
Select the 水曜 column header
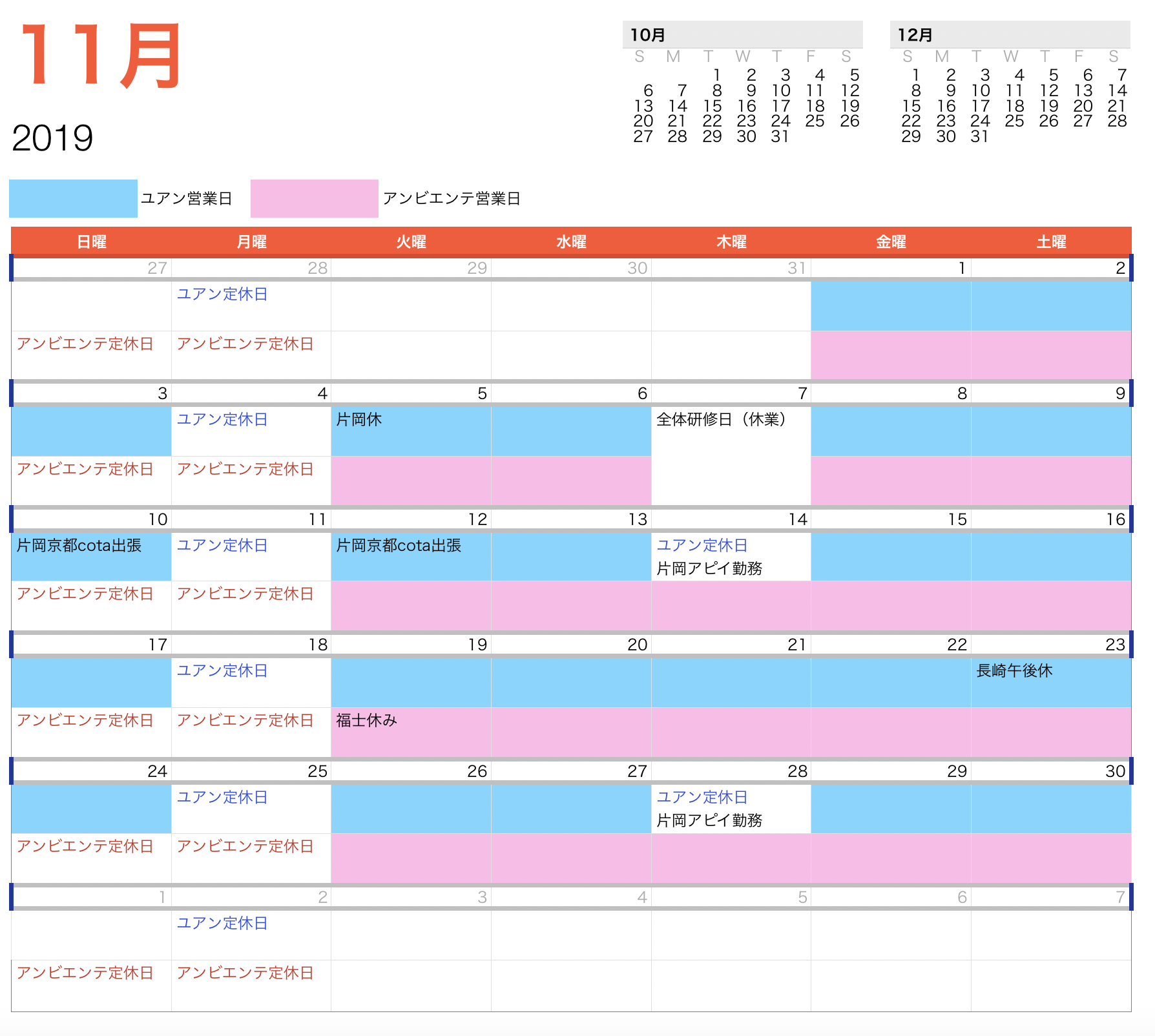click(x=571, y=242)
